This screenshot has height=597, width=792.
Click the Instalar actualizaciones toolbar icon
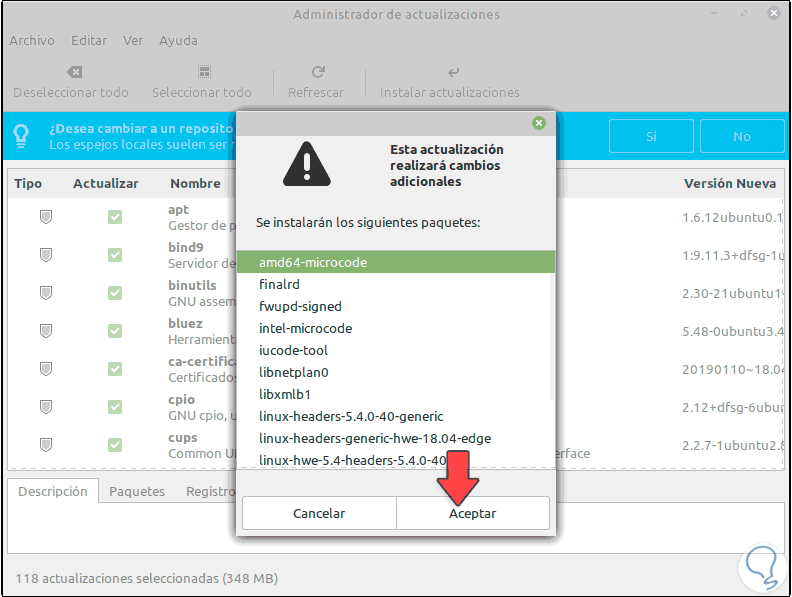tap(454, 72)
